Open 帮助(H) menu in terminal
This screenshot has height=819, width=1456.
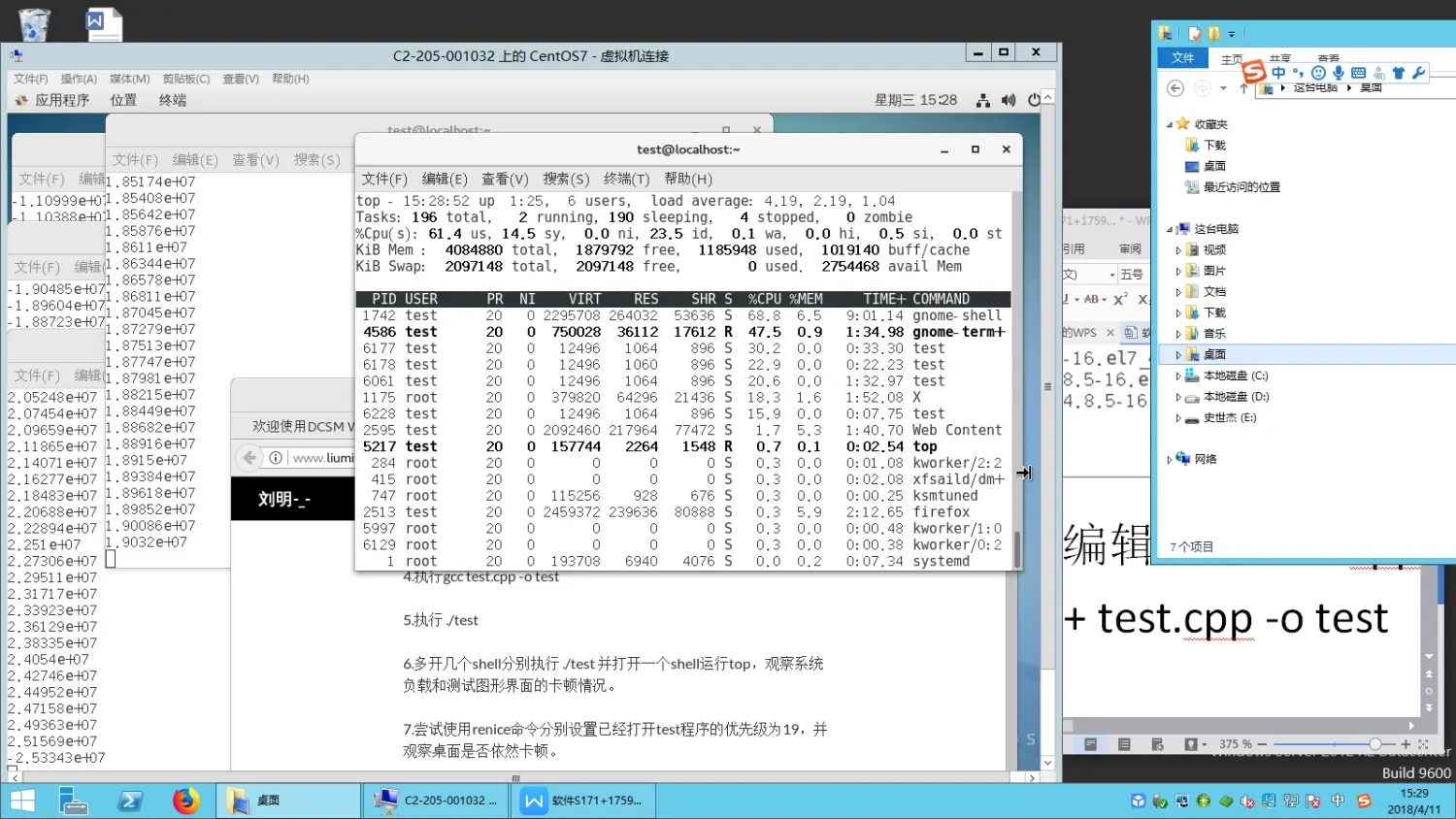[688, 179]
